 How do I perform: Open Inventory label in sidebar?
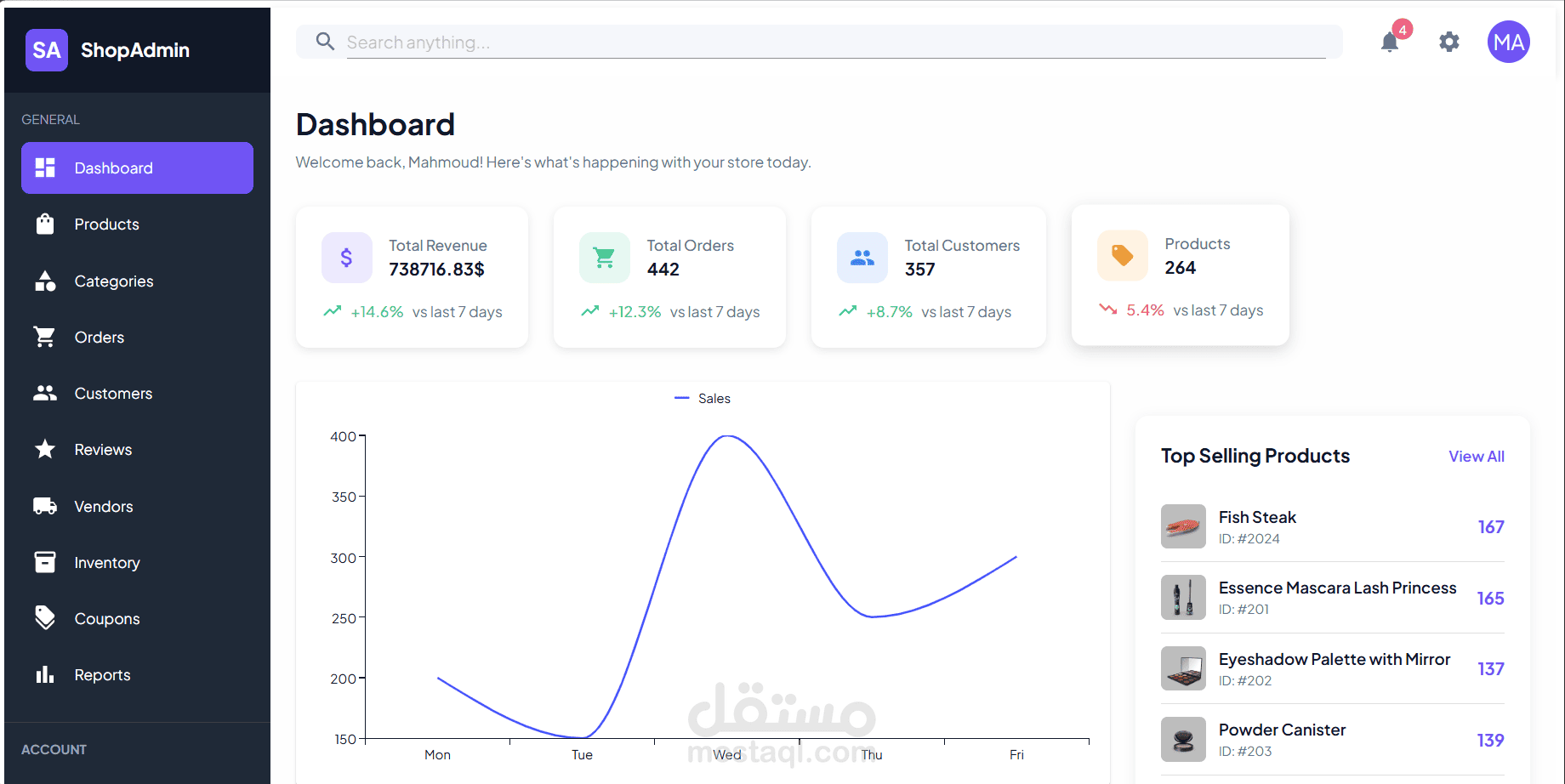point(107,563)
